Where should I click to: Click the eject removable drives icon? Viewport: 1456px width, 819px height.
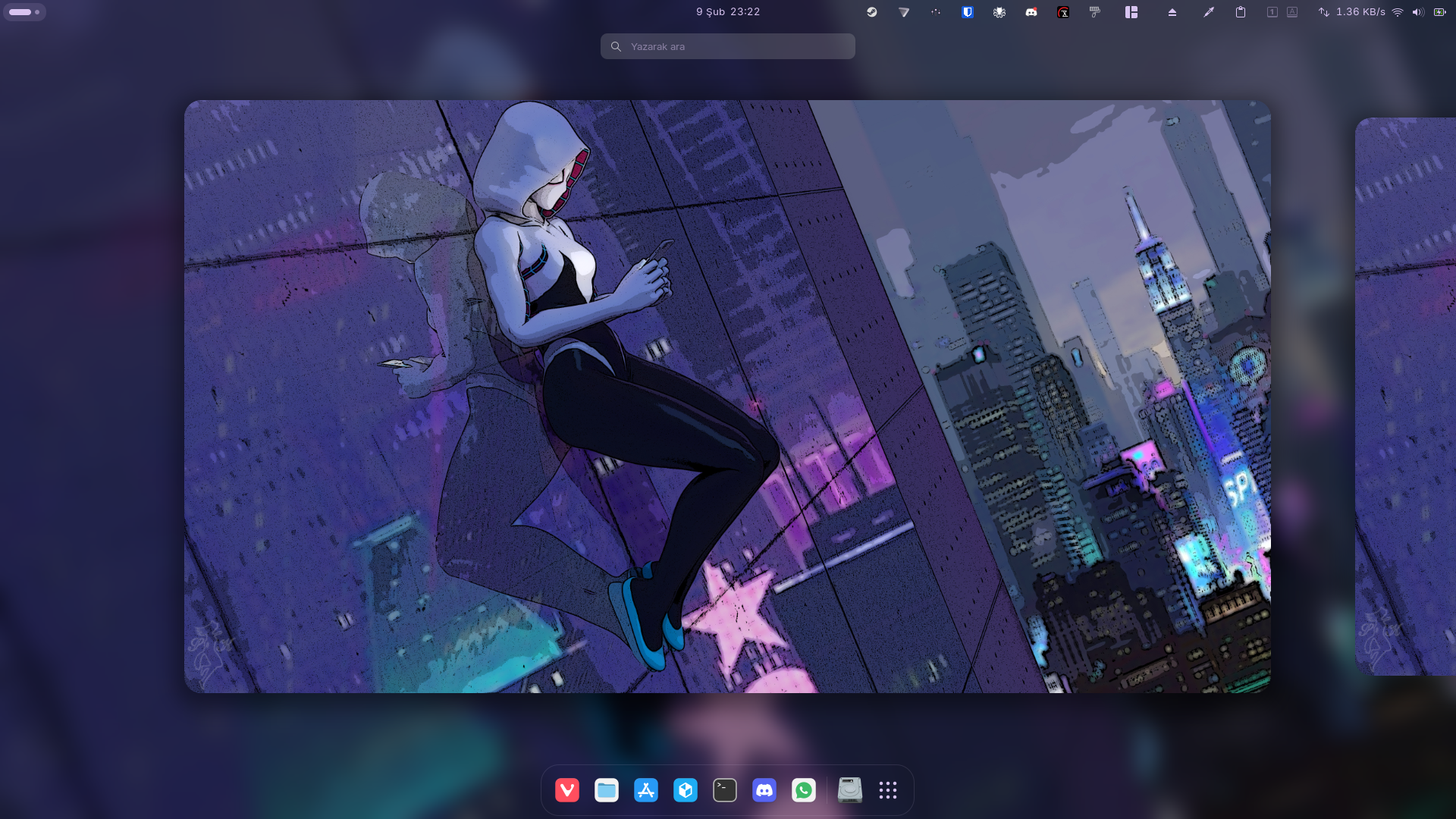click(1172, 12)
